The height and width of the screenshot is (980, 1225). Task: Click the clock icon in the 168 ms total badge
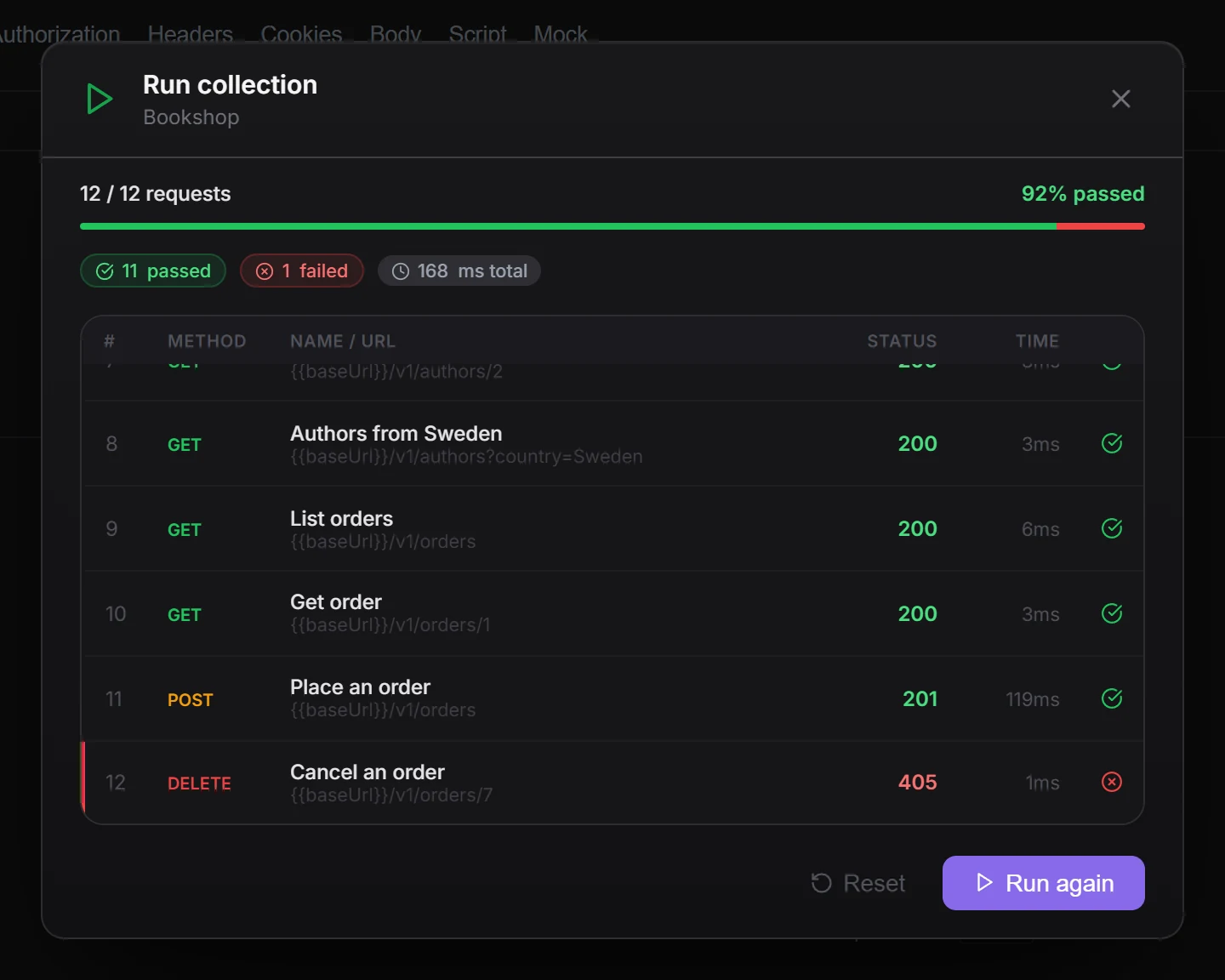(x=401, y=271)
